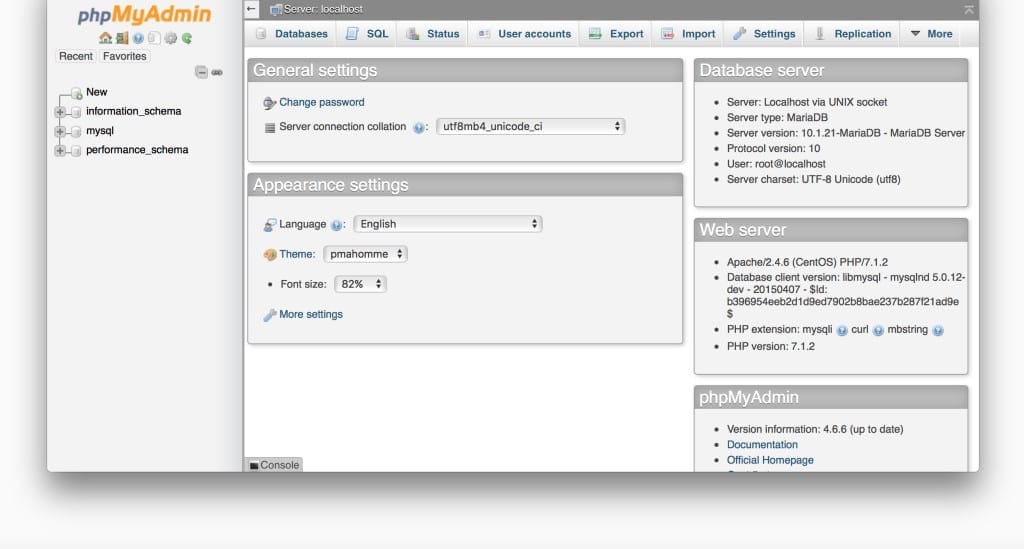Click the Language icon in Appearance settings

point(270,225)
